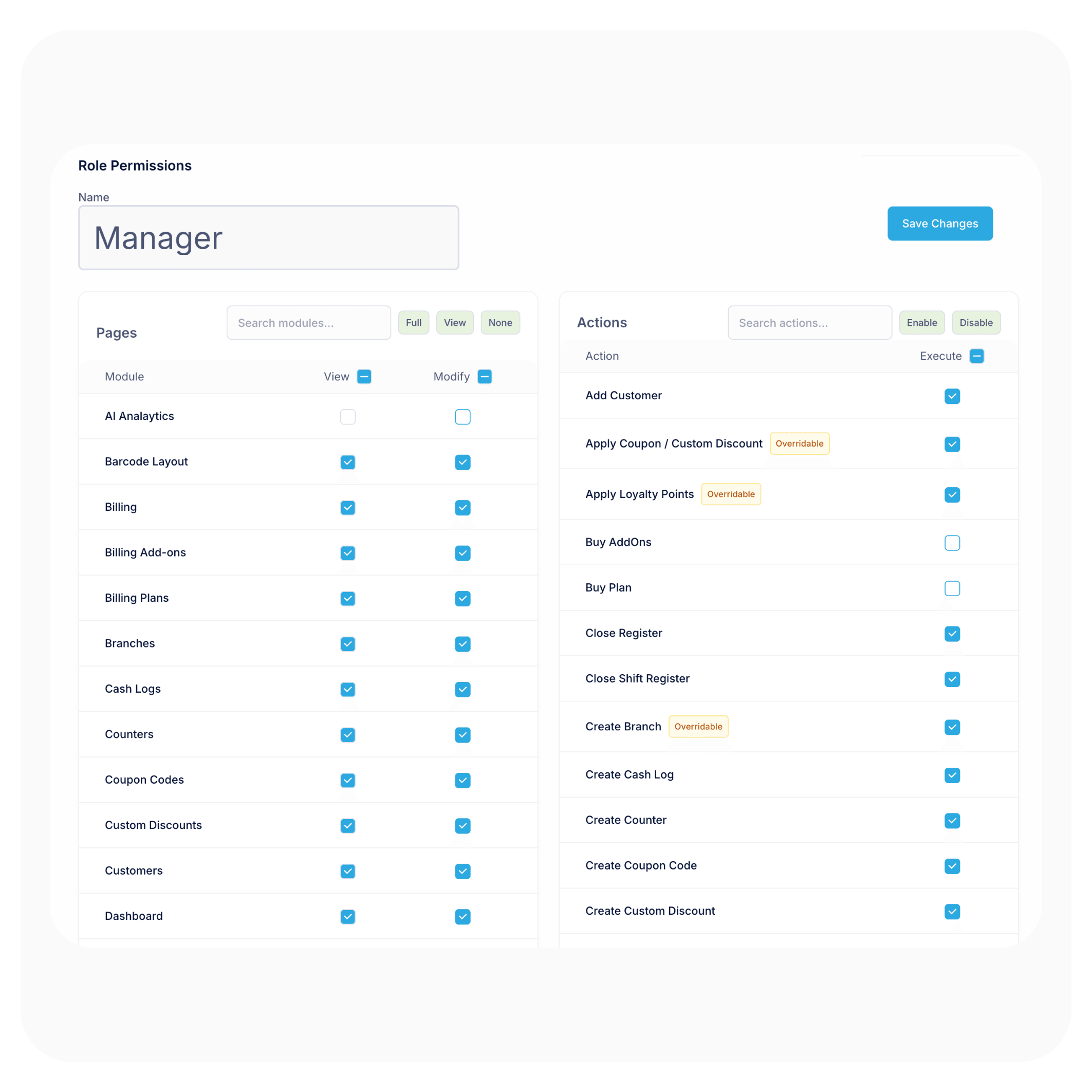The width and height of the screenshot is (1092, 1092).
Task: Enable Modify permission for AI Analaytics
Action: [x=462, y=417]
